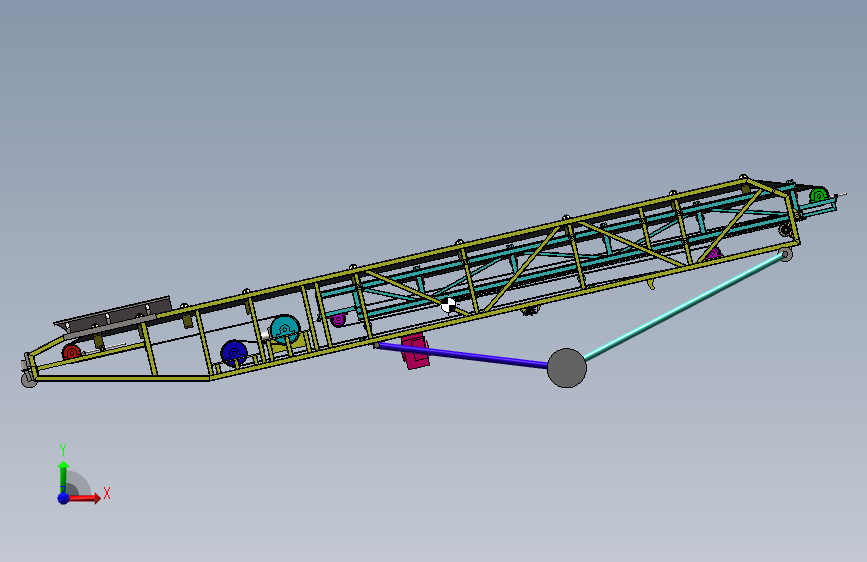Image resolution: width=867 pixels, height=562 pixels.
Task: Select the teal drive pulley
Action: (x=285, y=329)
